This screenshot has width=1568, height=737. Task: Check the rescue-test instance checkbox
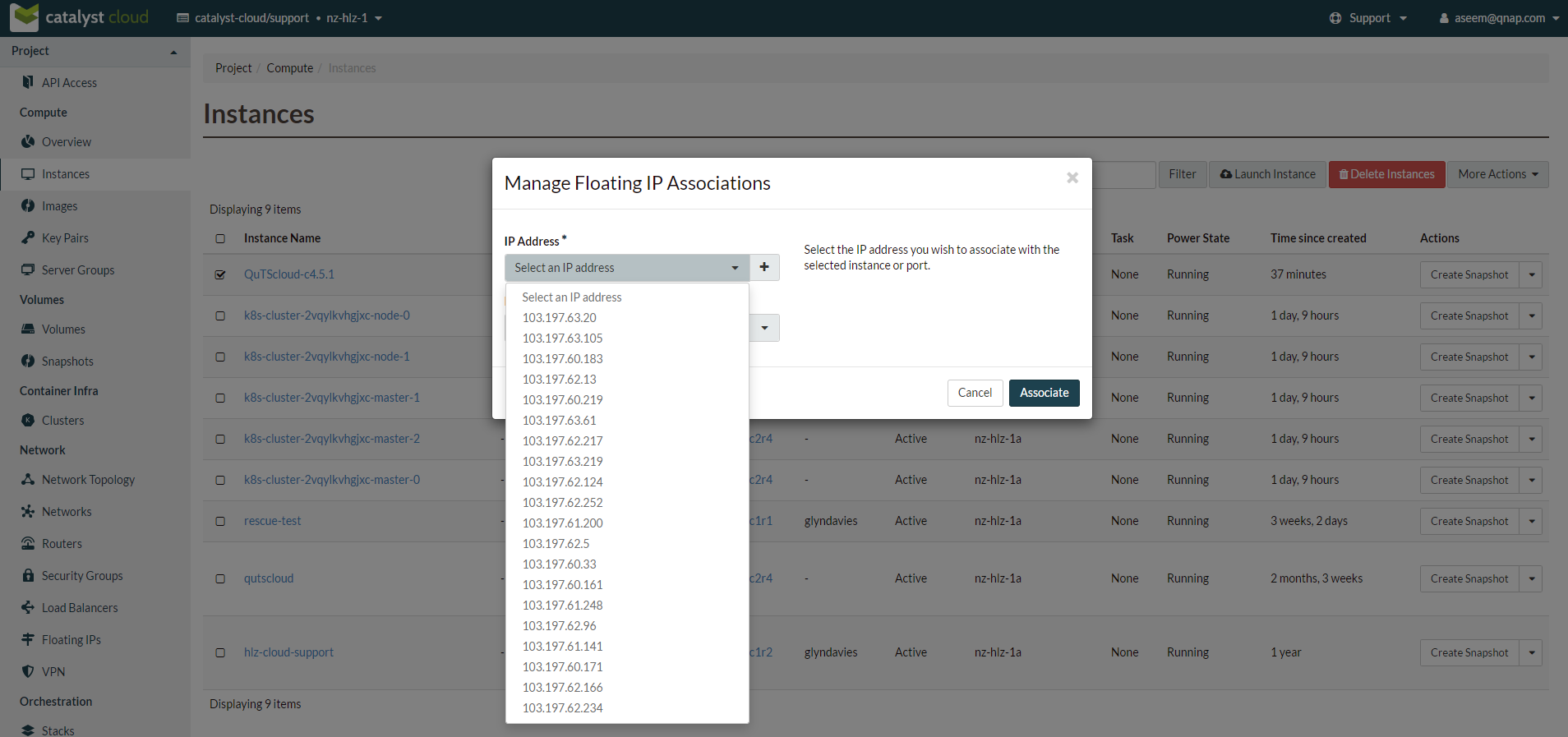(x=220, y=521)
